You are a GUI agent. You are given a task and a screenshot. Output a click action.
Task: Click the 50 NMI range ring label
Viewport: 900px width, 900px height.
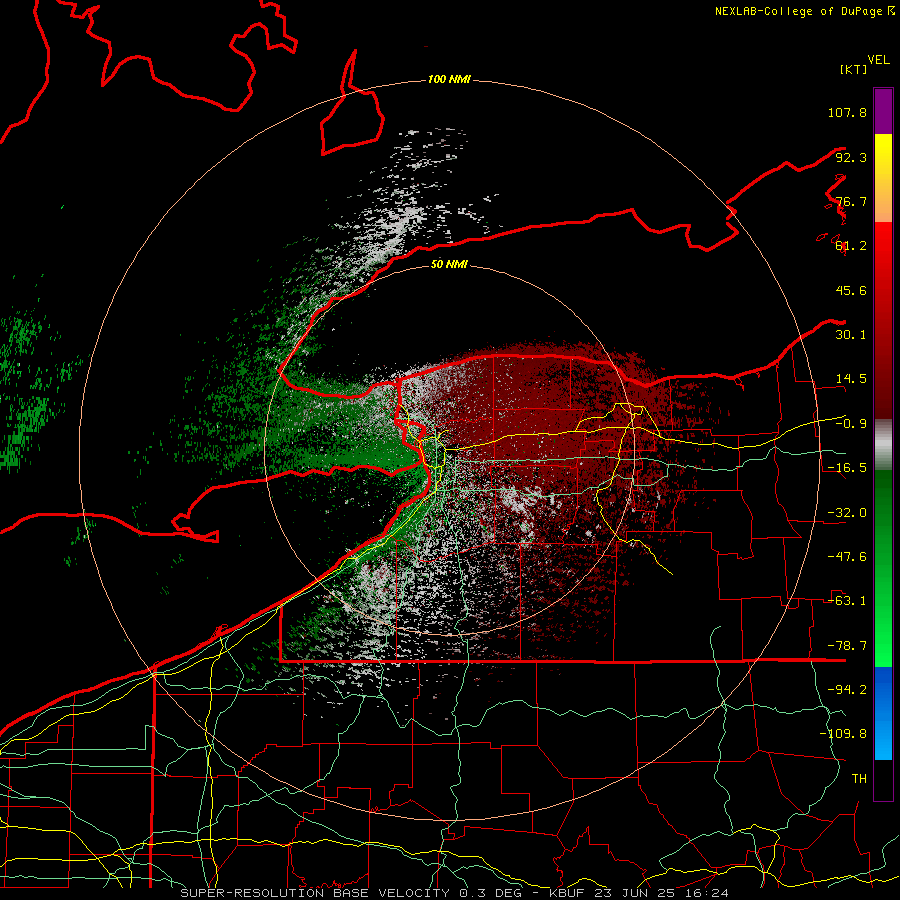coord(449,264)
